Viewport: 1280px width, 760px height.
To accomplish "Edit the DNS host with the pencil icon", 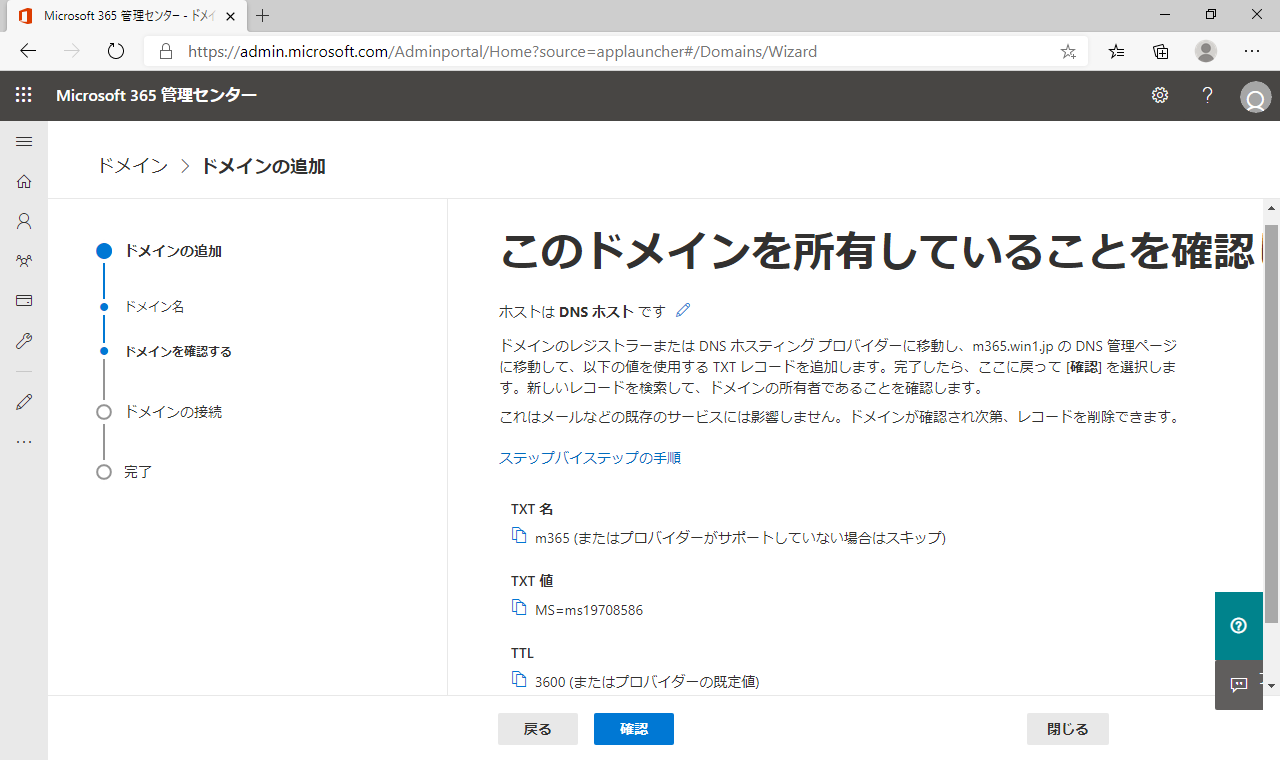I will tap(683, 311).
